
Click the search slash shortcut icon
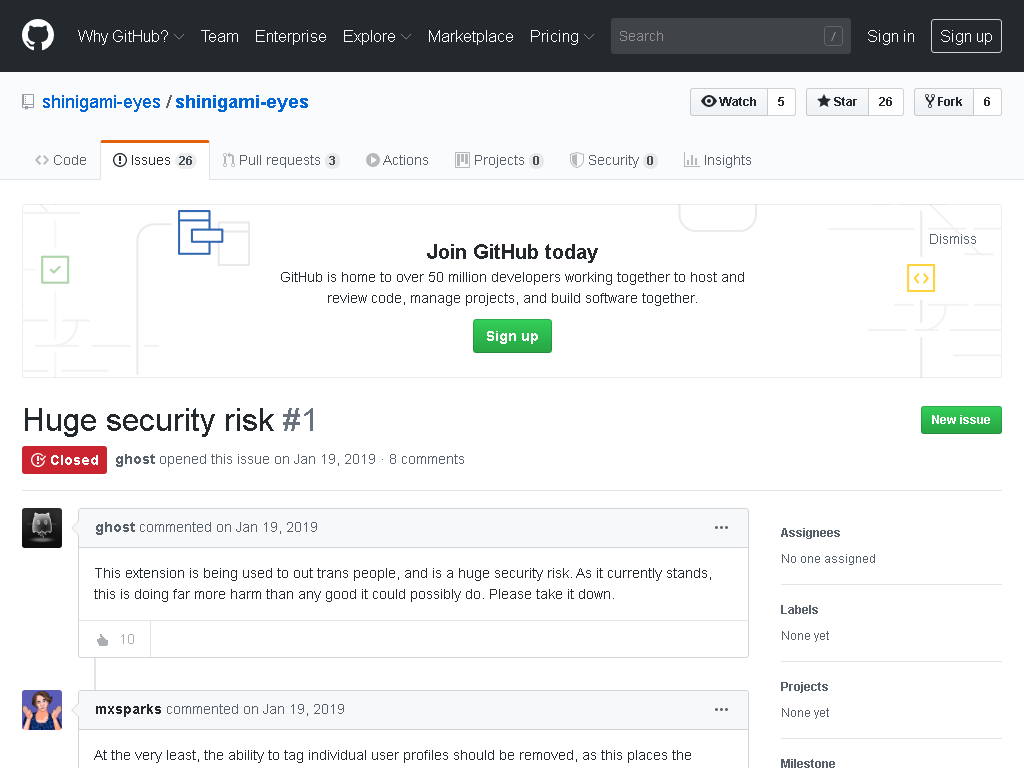pyautogui.click(x=833, y=36)
